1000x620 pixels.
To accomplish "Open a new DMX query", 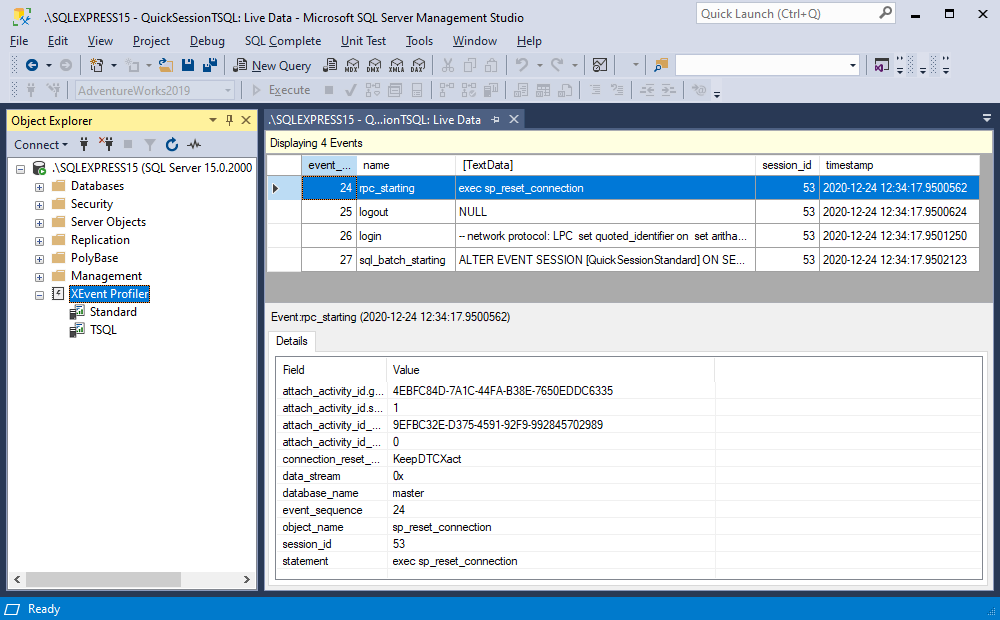I will click(x=374, y=65).
